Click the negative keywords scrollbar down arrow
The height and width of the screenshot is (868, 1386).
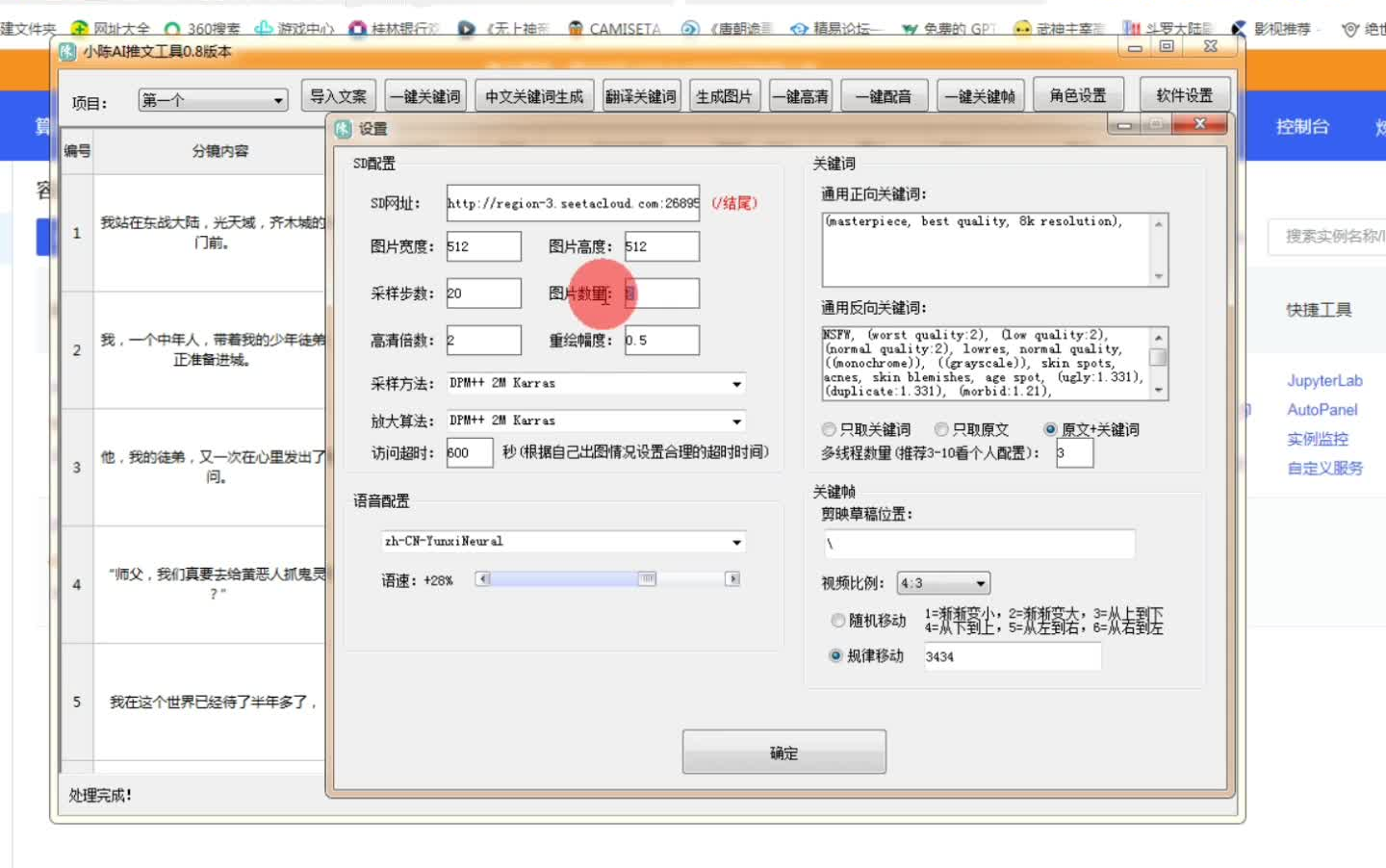coord(1159,391)
